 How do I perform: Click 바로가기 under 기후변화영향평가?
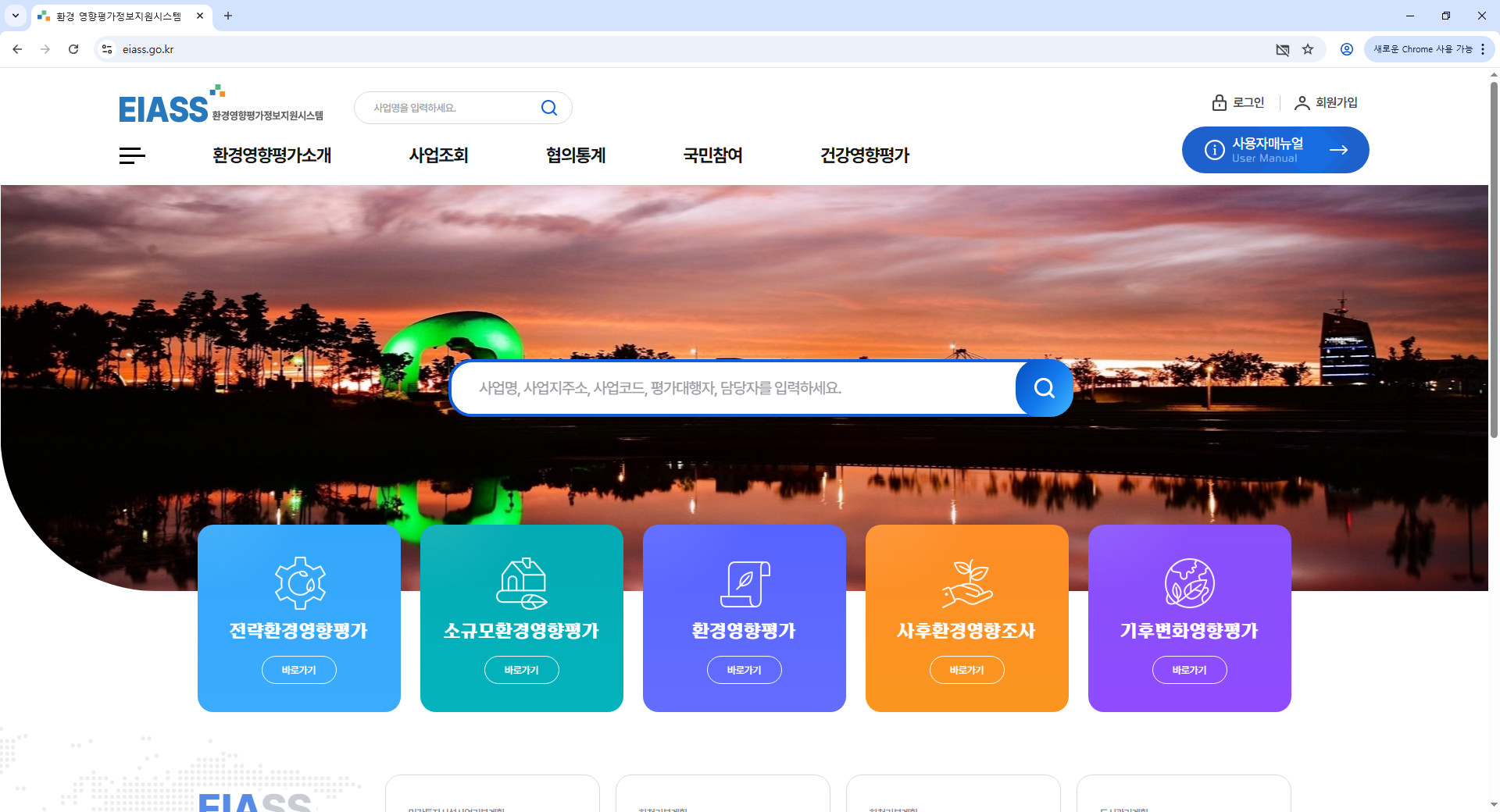click(1189, 670)
